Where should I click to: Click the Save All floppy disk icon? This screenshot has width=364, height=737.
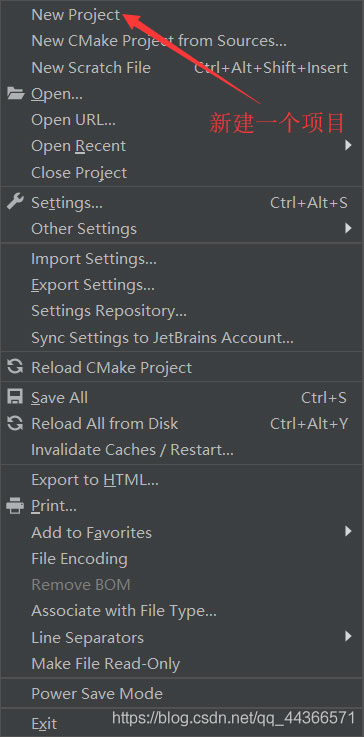click(16, 397)
